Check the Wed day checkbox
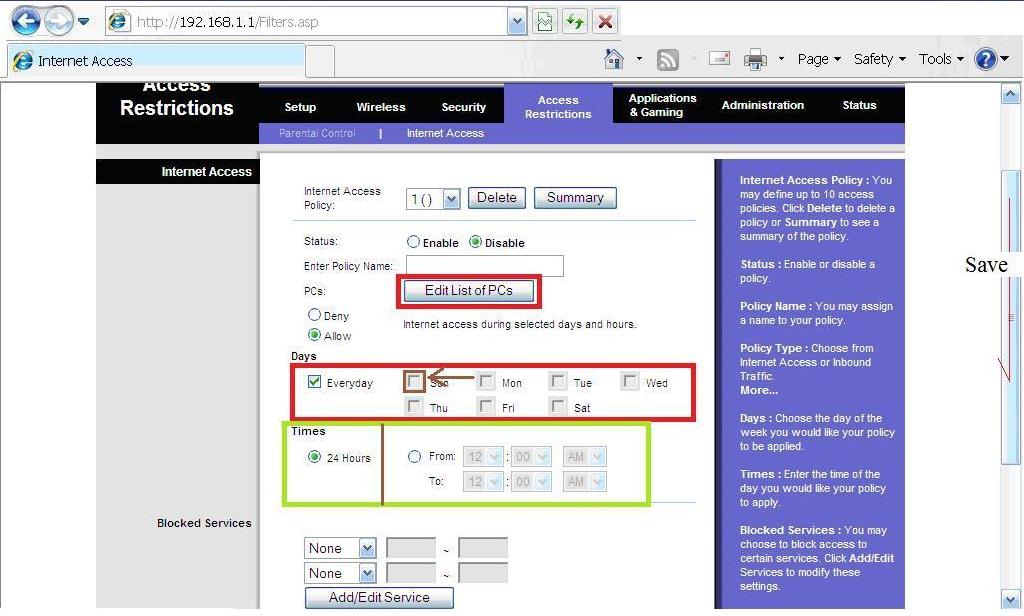Image resolution: width=1024 pixels, height=616 pixels. click(630, 381)
